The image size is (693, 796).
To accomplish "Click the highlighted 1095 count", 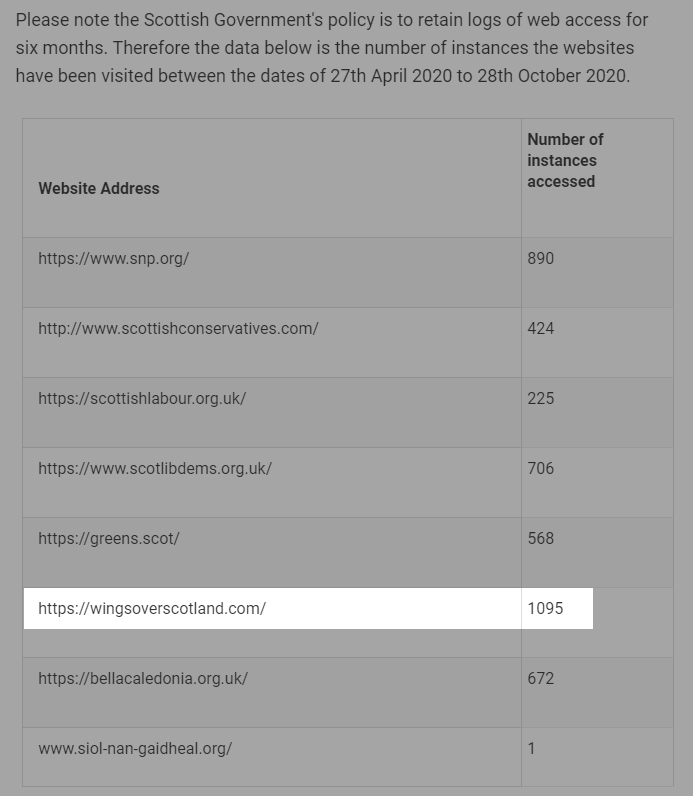I will pos(545,609).
